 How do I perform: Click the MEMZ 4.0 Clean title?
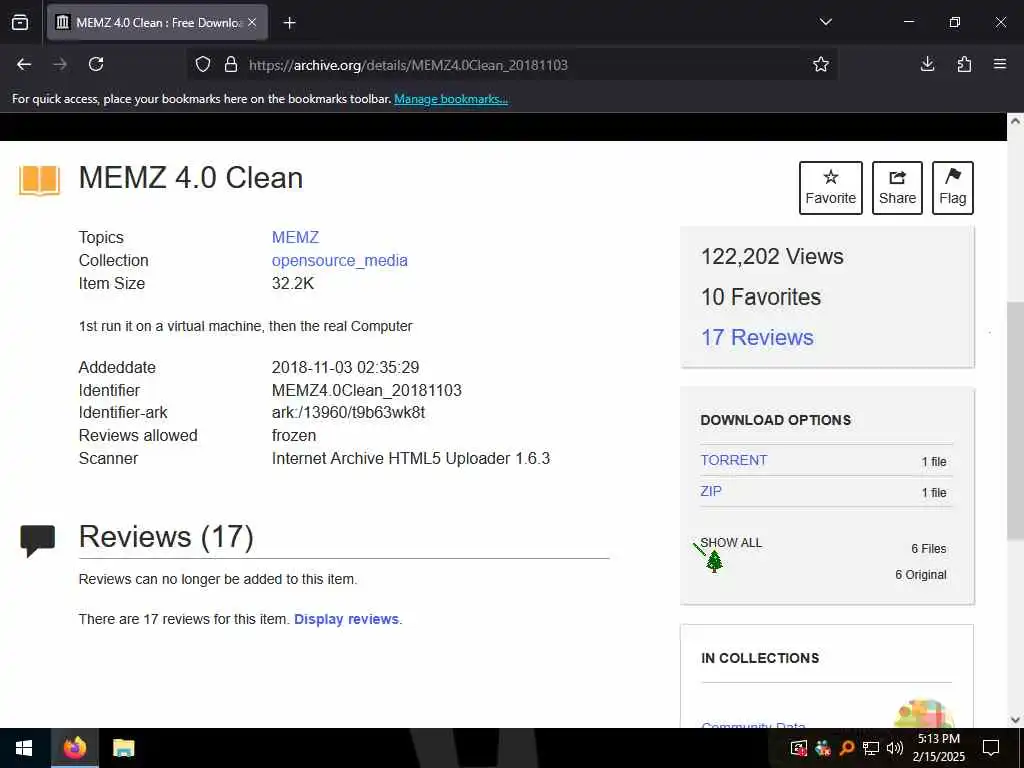(191, 178)
